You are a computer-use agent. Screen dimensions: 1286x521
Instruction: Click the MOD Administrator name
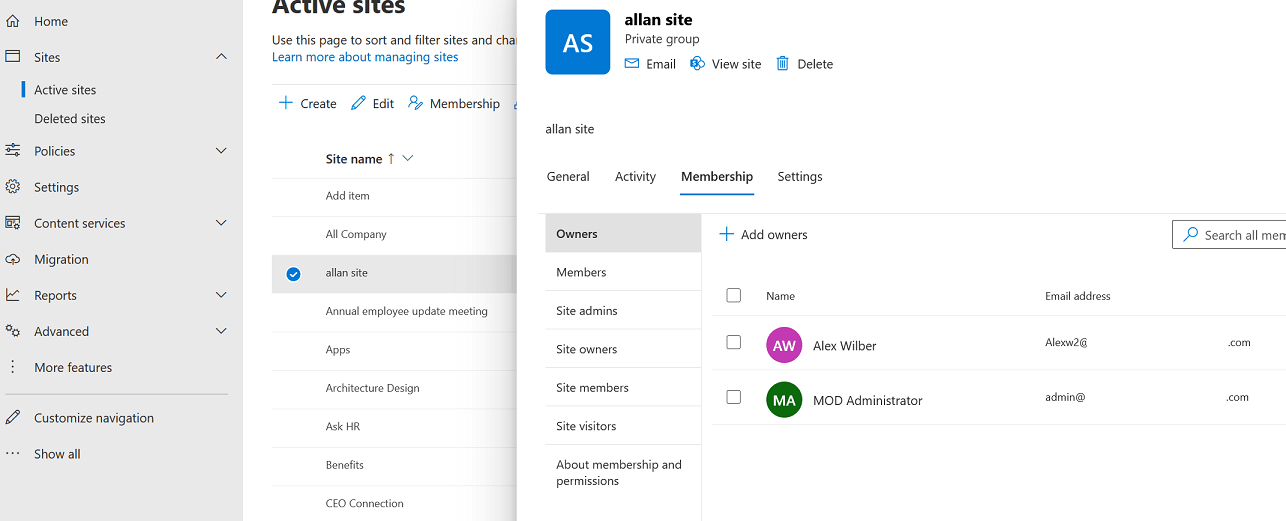click(868, 400)
